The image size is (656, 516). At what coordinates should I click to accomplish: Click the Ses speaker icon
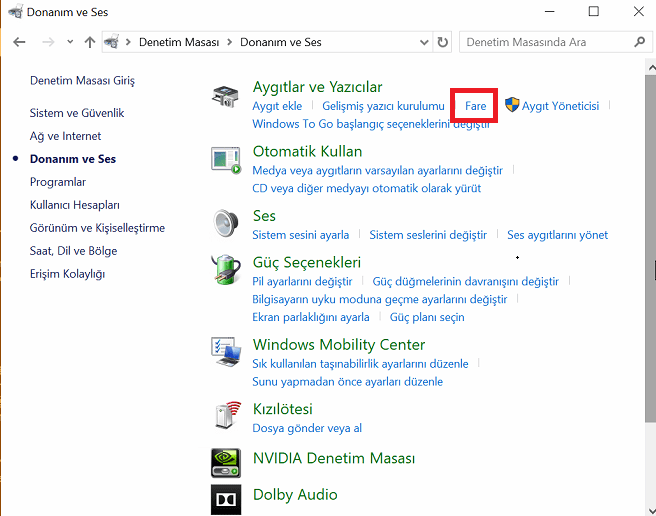(226, 223)
